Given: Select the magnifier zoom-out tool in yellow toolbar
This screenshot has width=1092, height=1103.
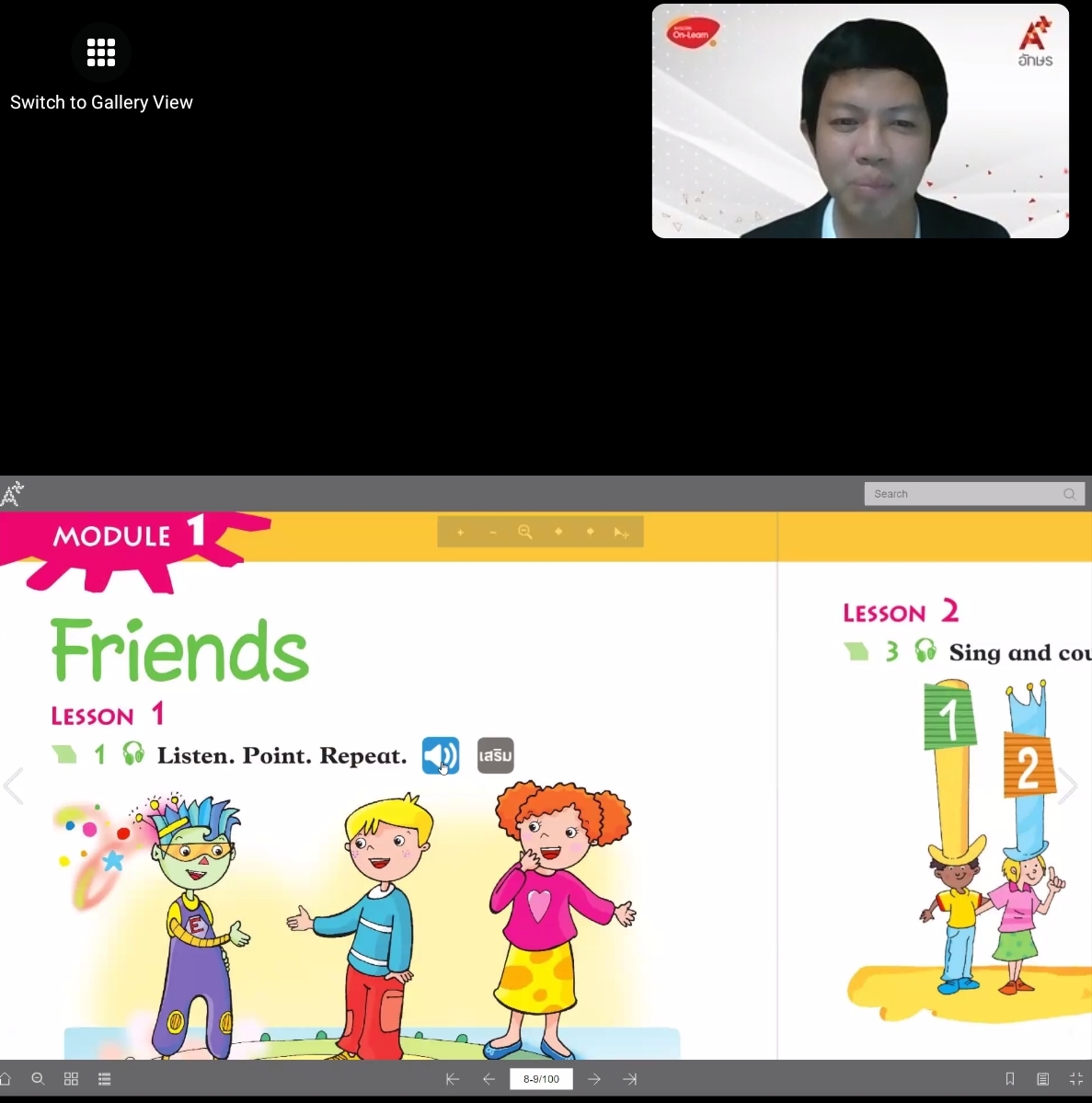Looking at the screenshot, I should 525,532.
